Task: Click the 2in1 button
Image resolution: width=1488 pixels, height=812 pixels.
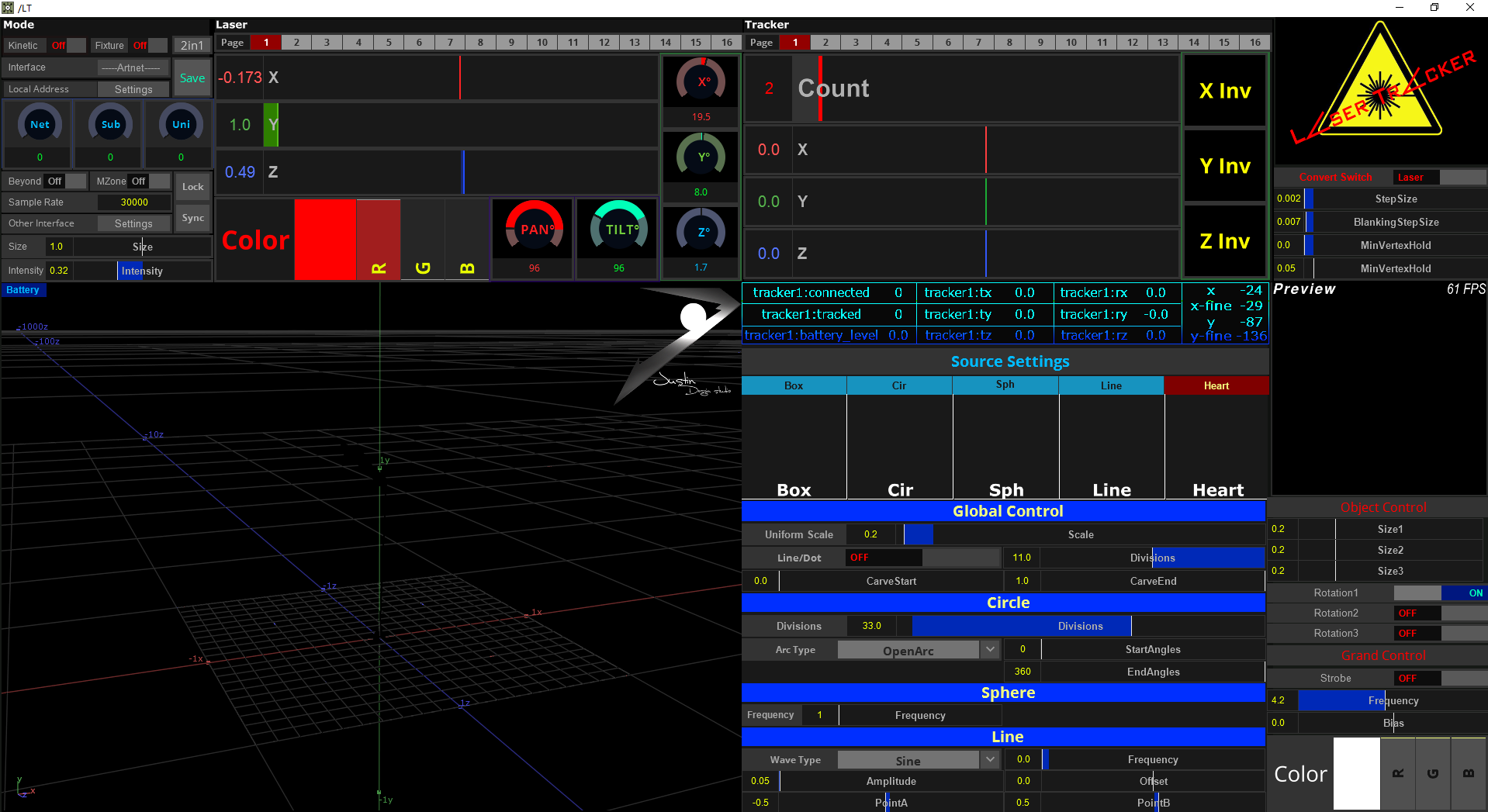Action: pos(192,46)
